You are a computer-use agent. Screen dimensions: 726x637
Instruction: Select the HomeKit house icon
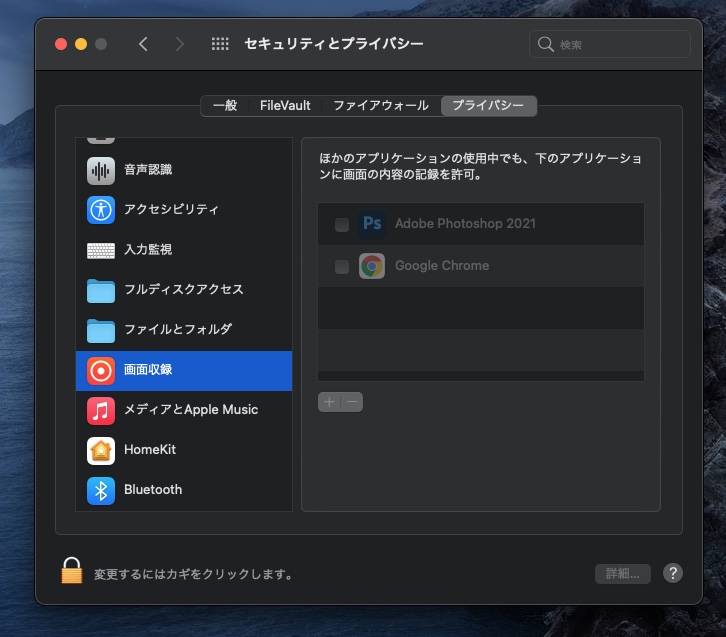[x=101, y=450]
